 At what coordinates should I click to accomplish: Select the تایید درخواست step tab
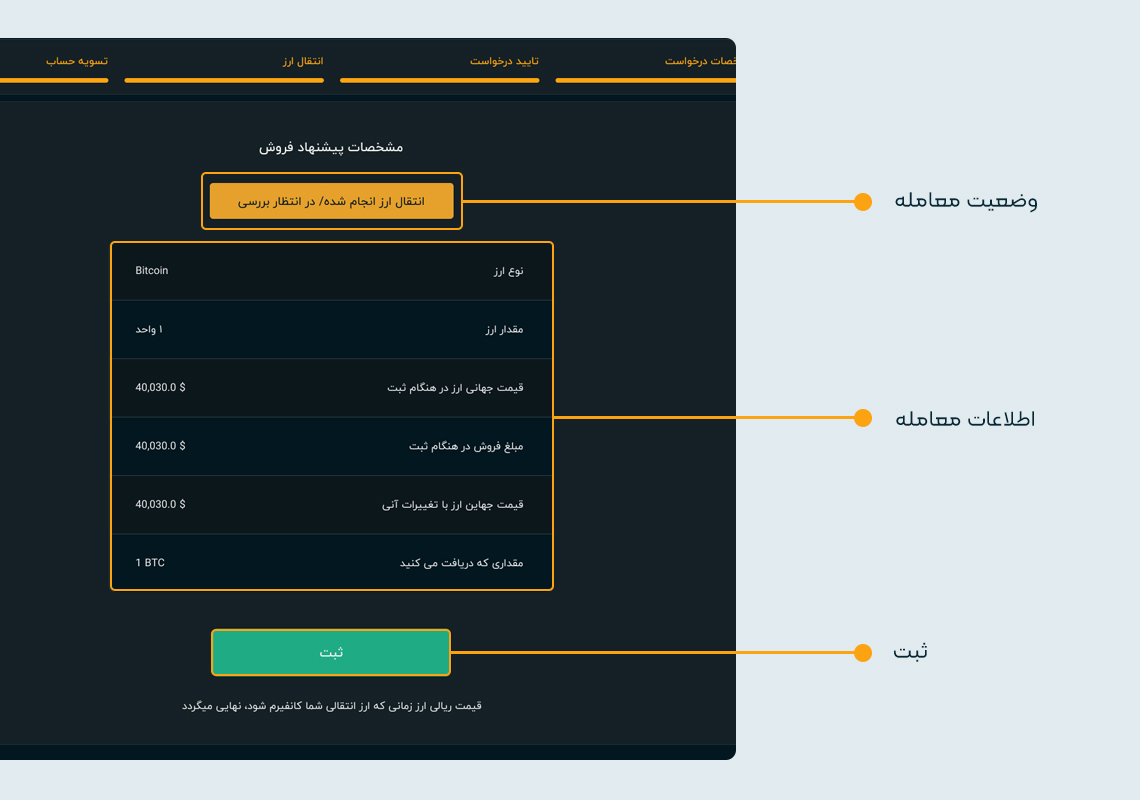pyautogui.click(x=505, y=61)
